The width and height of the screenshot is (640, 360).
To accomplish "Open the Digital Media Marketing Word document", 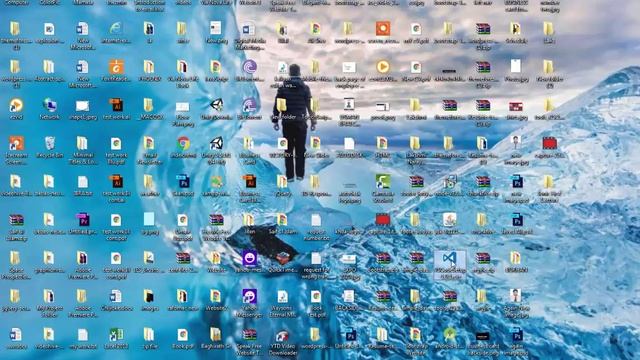I will [x=249, y=29].
